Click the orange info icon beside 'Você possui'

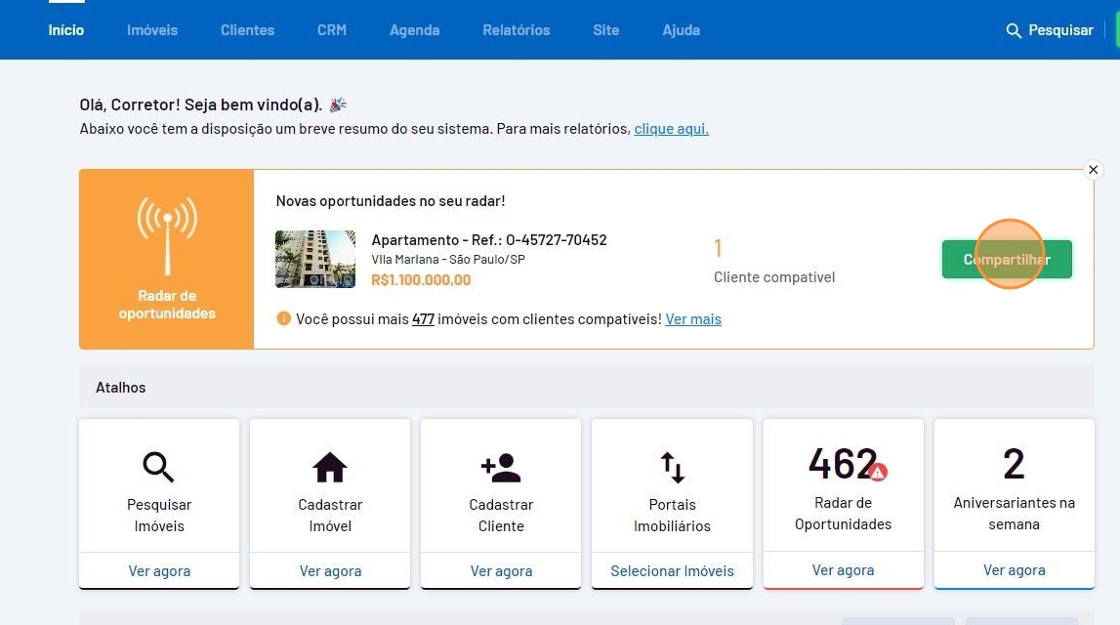pyautogui.click(x=284, y=319)
